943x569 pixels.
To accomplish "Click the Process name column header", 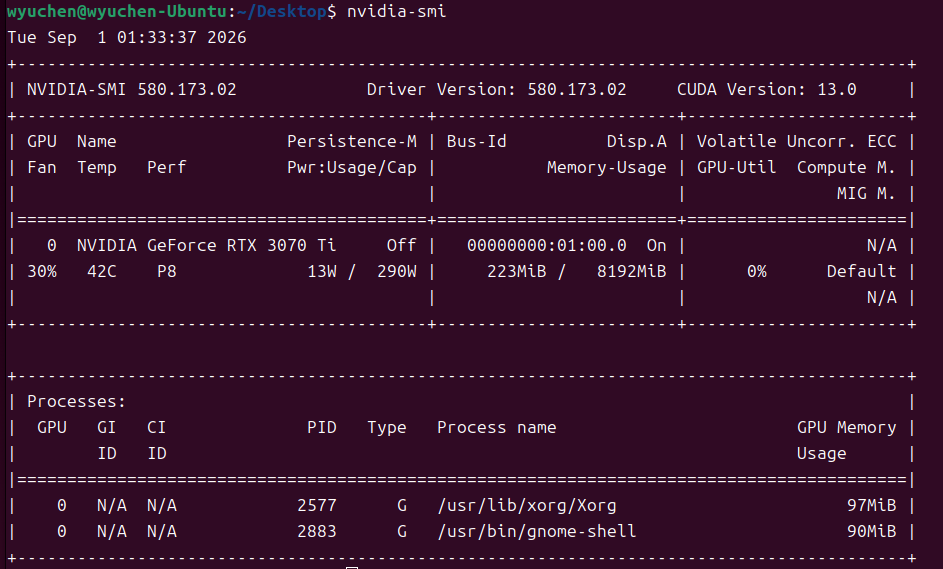I will click(496, 428).
